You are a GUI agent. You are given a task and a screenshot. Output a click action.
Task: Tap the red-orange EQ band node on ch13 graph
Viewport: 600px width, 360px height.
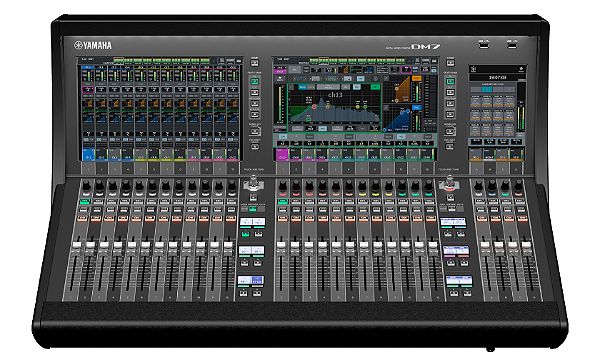click(314, 107)
